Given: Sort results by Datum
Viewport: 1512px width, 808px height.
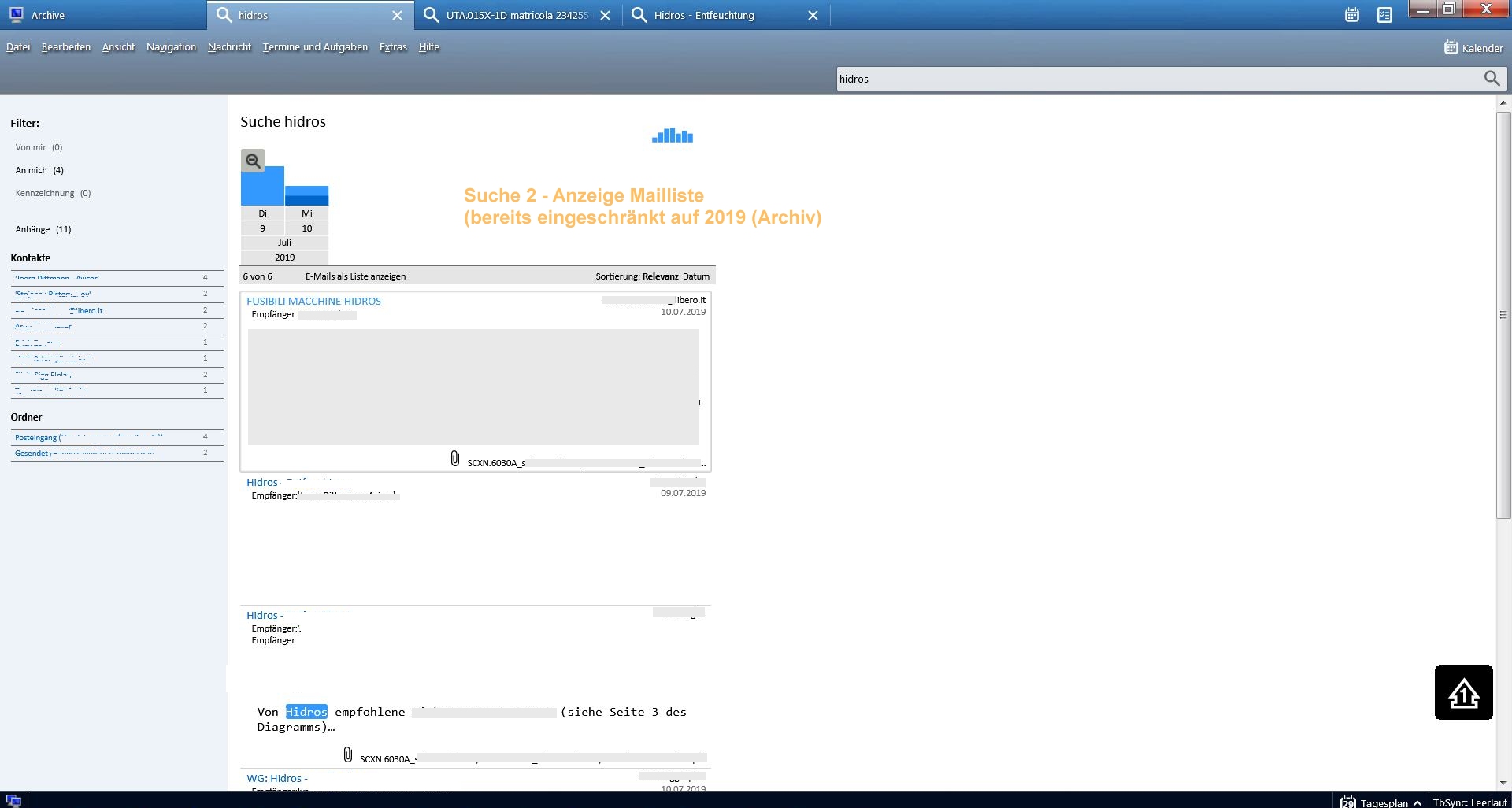Looking at the screenshot, I should (x=696, y=276).
